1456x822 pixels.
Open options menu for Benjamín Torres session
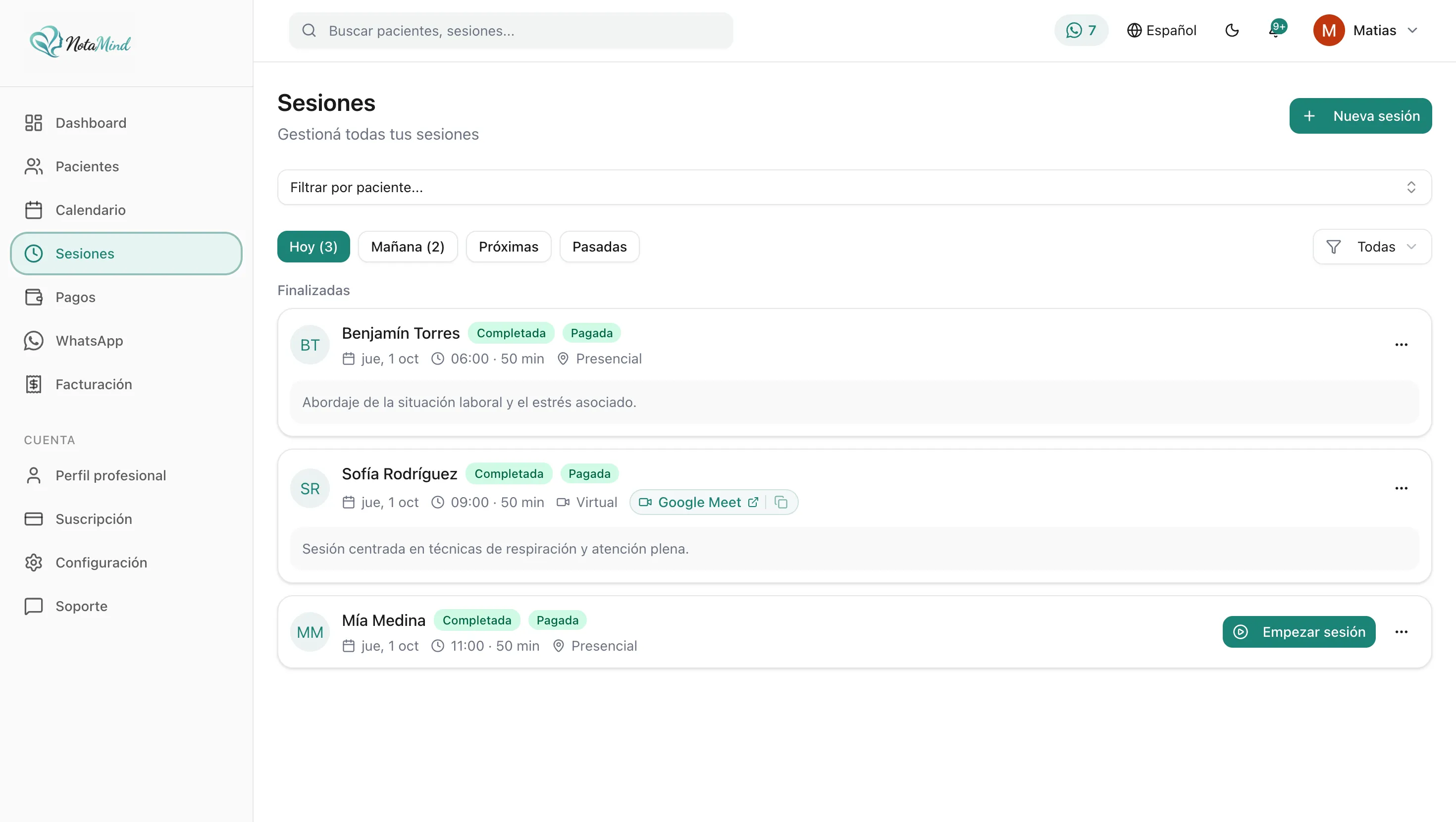(1401, 344)
